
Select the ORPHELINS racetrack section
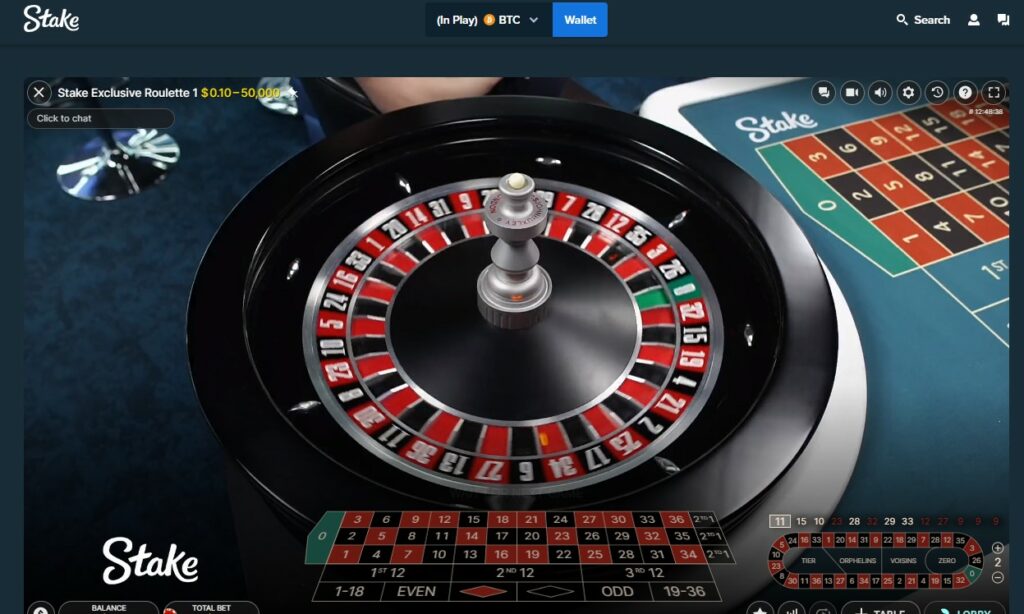[x=857, y=561]
